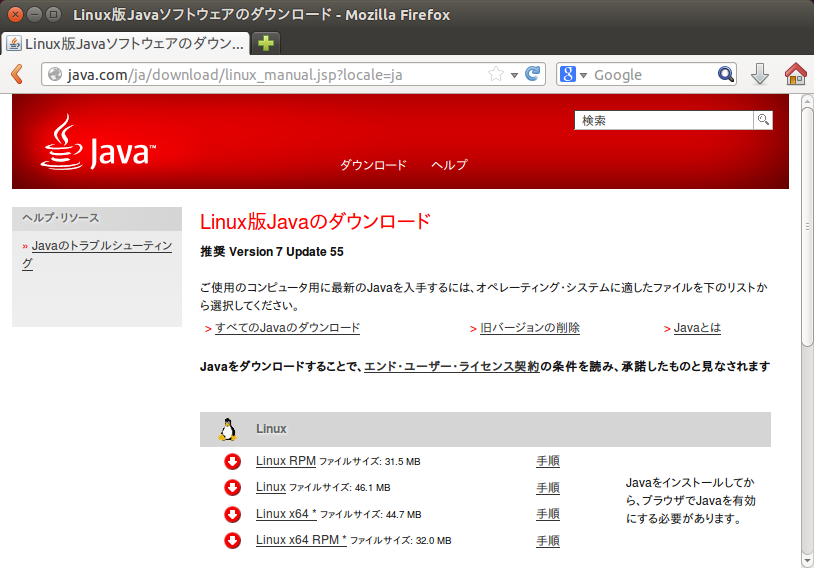Image resolution: width=814 pixels, height=568 pixels.
Task: Click the vertical page scrollbar thumb
Action: 807,226
